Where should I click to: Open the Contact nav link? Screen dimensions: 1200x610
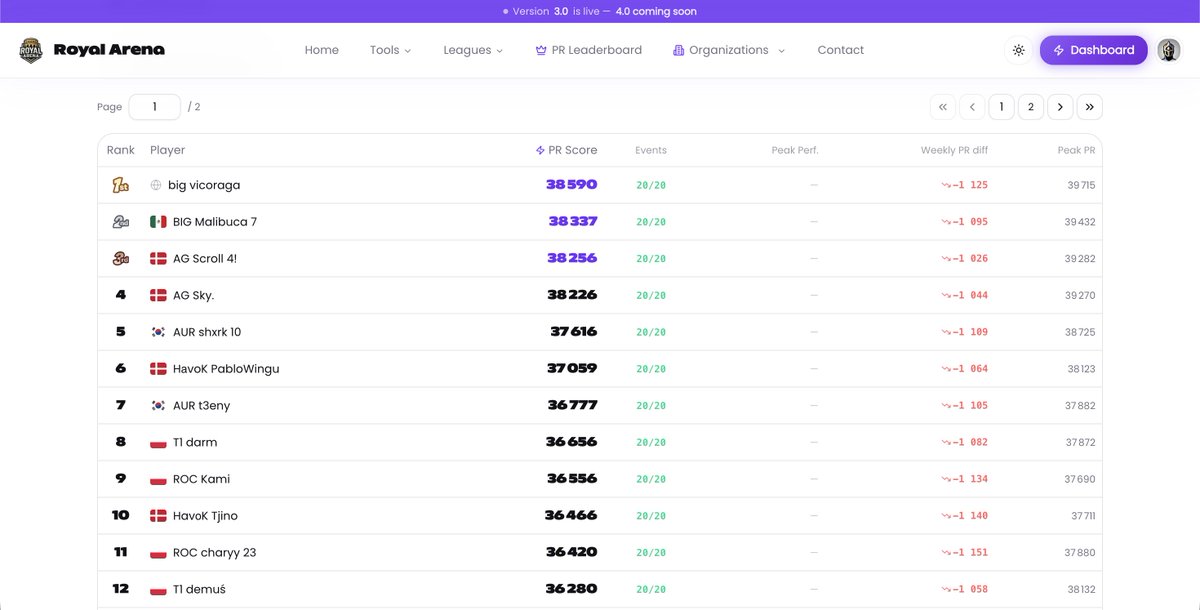click(x=841, y=50)
